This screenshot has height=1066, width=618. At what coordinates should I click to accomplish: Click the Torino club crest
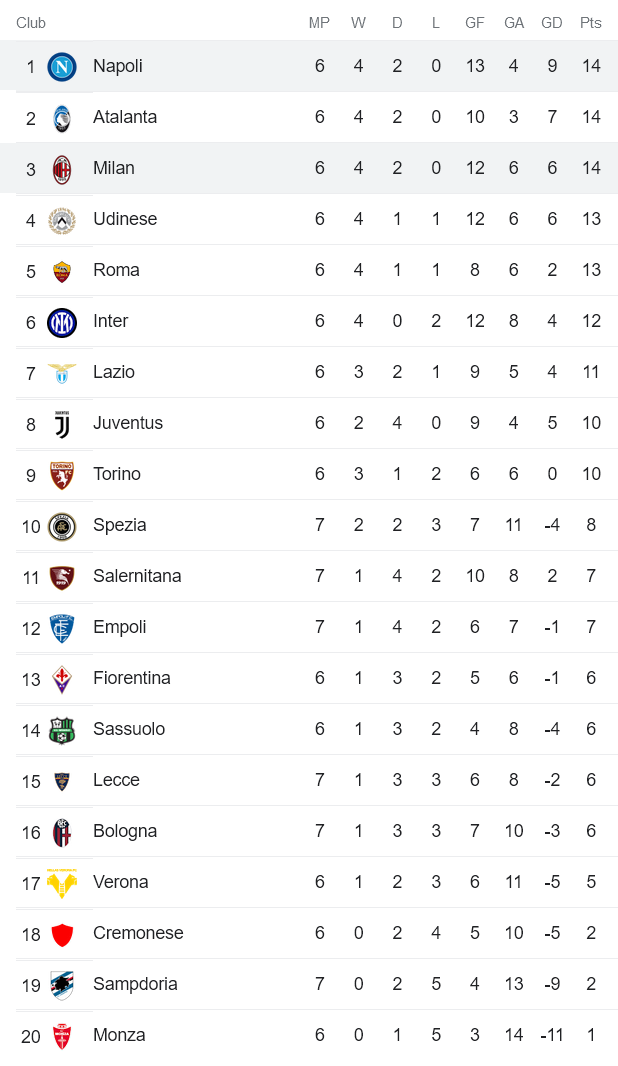[x=62, y=475]
